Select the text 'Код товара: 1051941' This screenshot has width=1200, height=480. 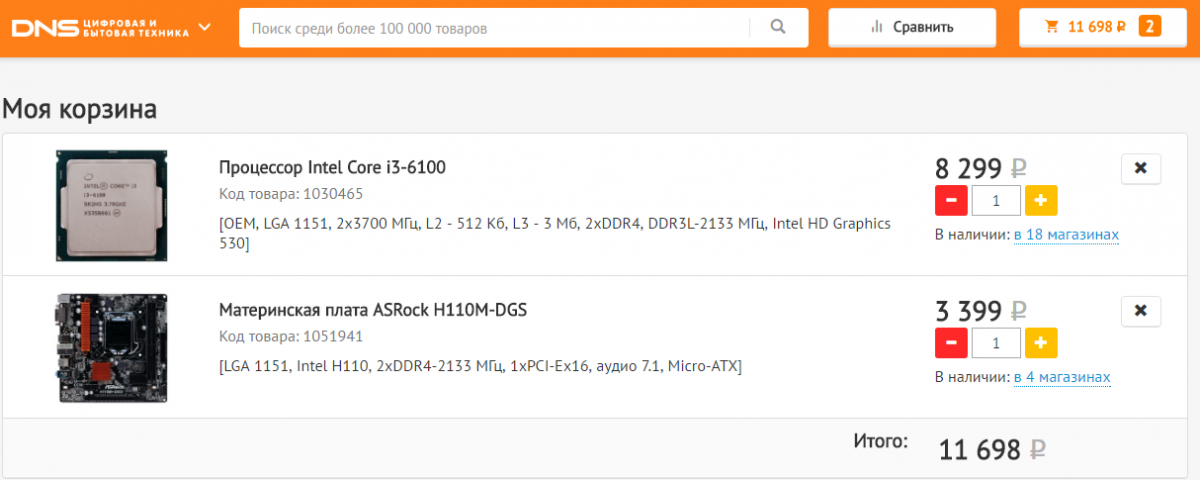click(291, 336)
